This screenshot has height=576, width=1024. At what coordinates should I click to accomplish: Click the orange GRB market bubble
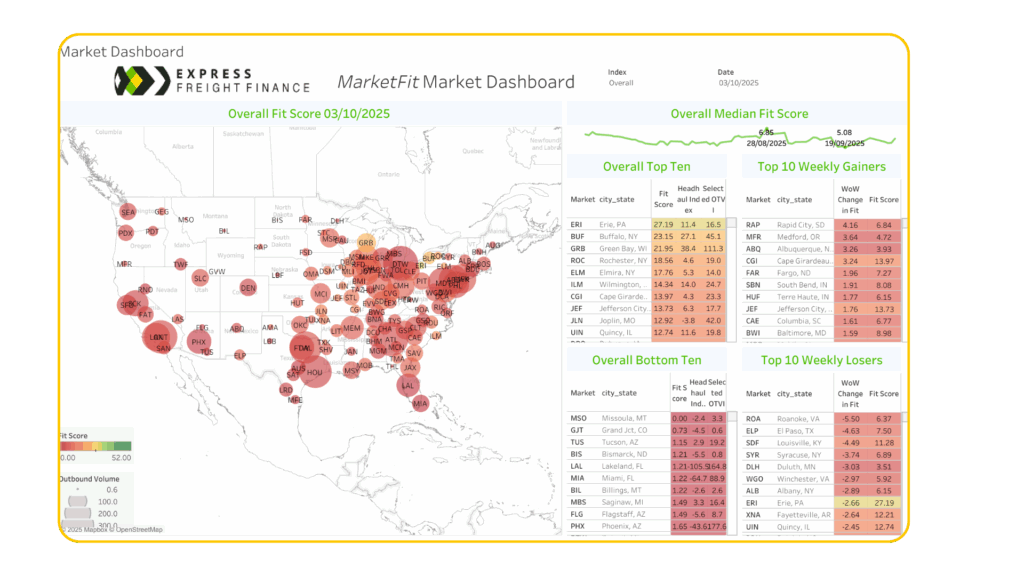click(x=366, y=243)
